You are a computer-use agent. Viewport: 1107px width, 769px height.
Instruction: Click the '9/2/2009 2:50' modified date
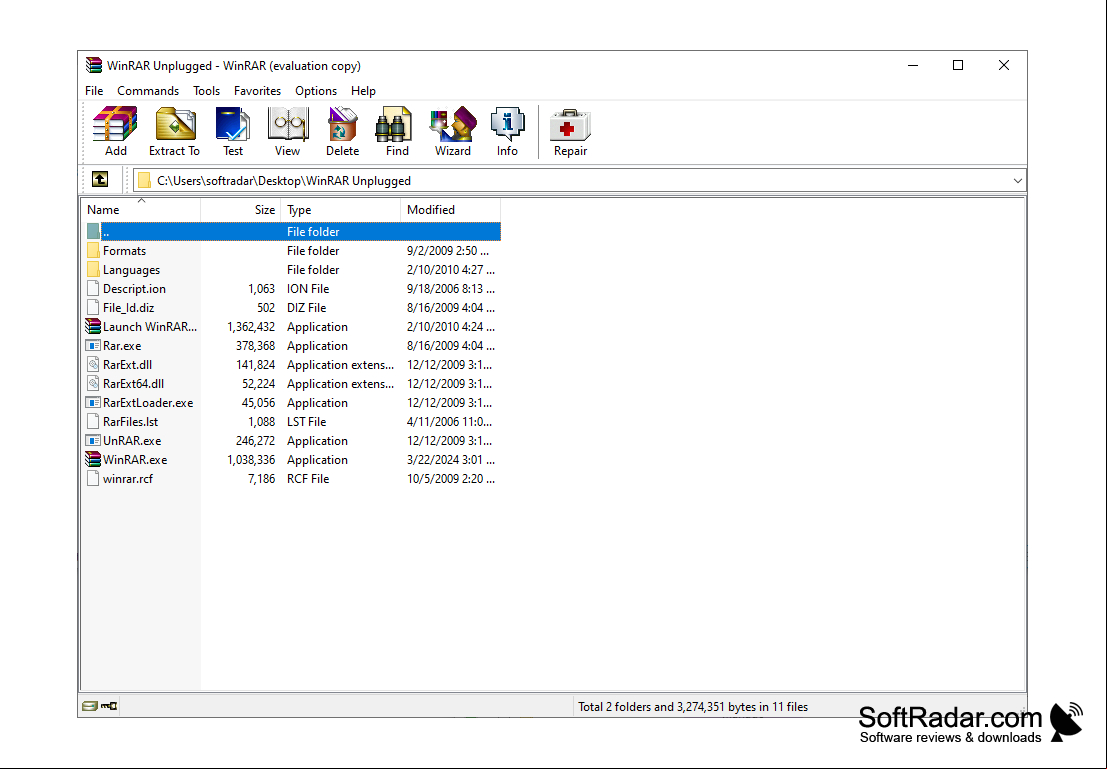coord(448,251)
